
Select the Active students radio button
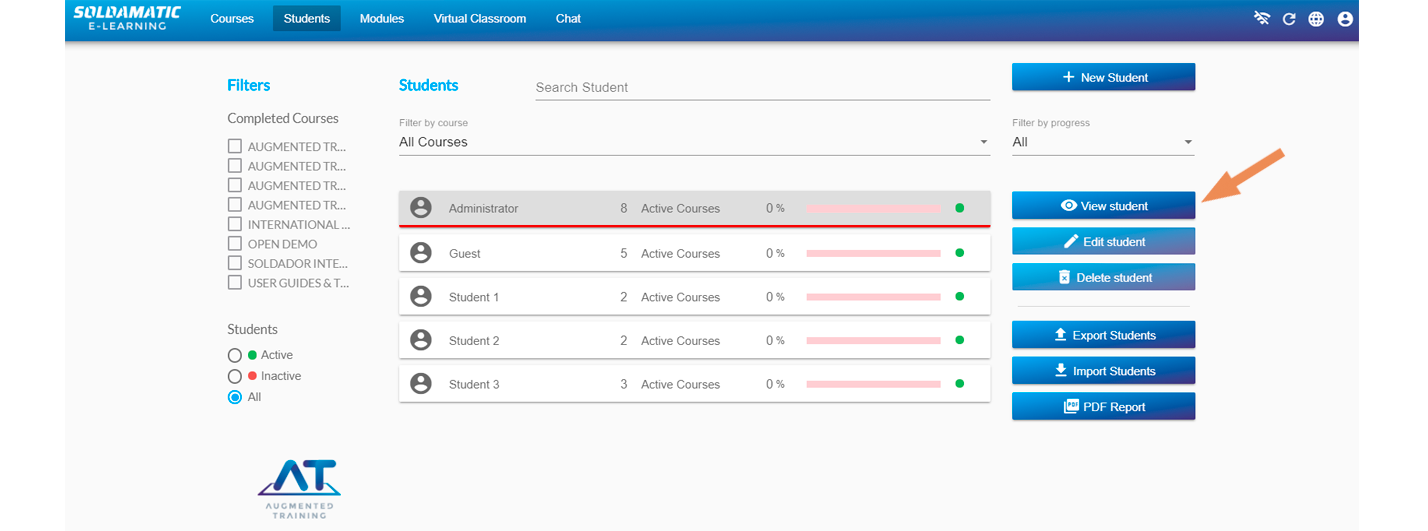click(x=235, y=355)
